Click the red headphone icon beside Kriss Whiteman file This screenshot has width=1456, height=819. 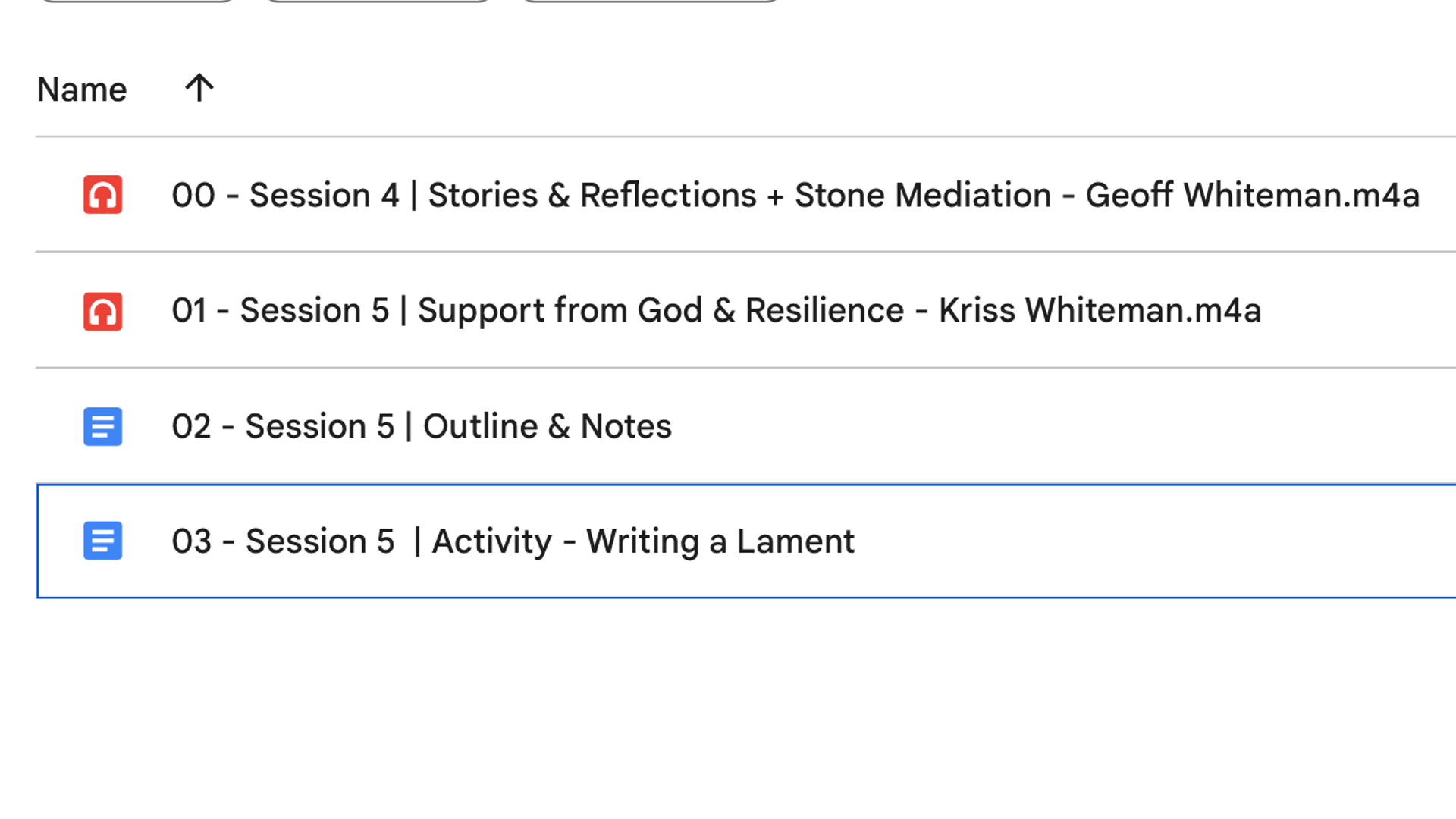pos(102,311)
